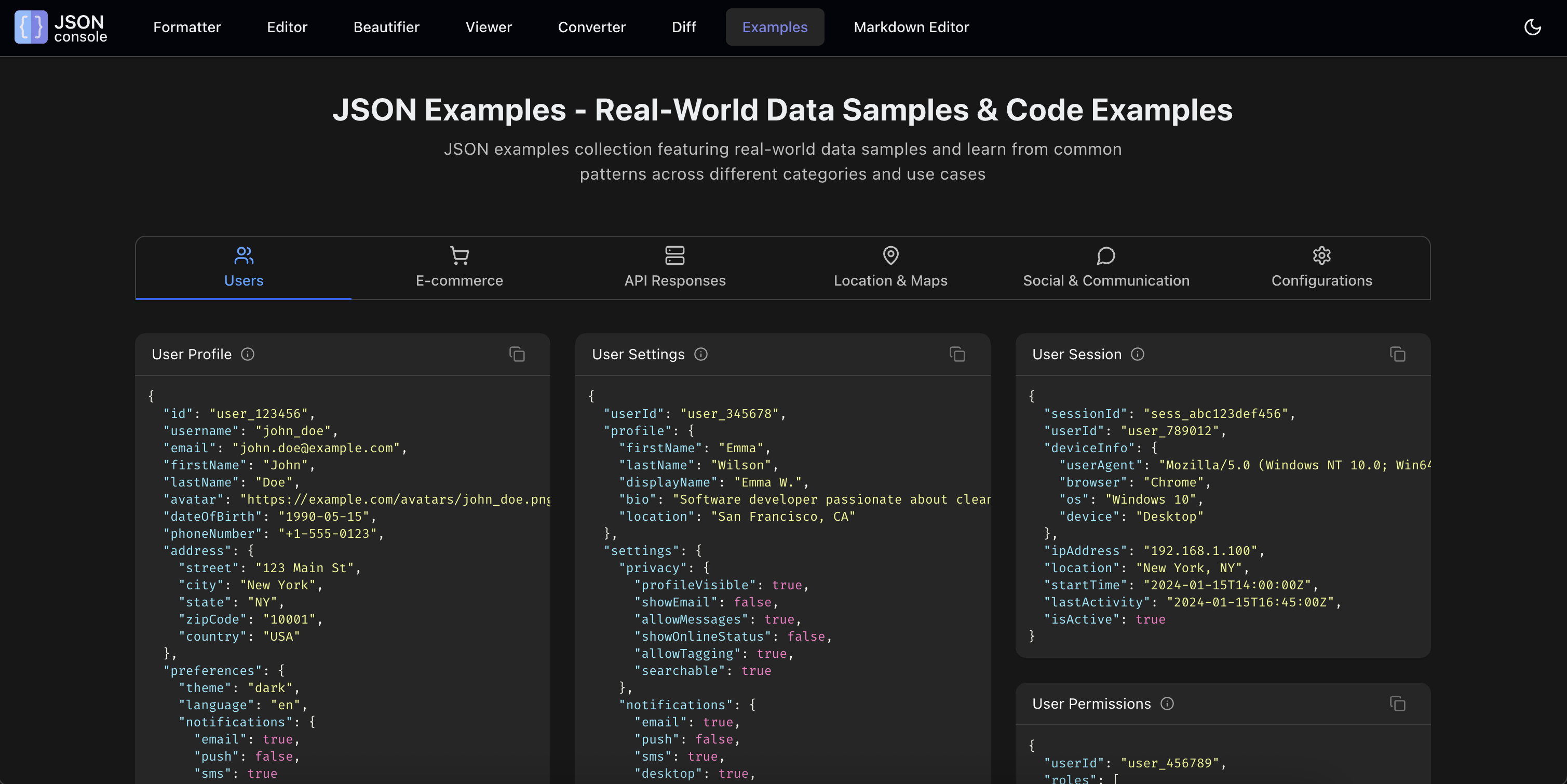1567x784 pixels.
Task: Open the Markdown Editor page
Action: 911,28
